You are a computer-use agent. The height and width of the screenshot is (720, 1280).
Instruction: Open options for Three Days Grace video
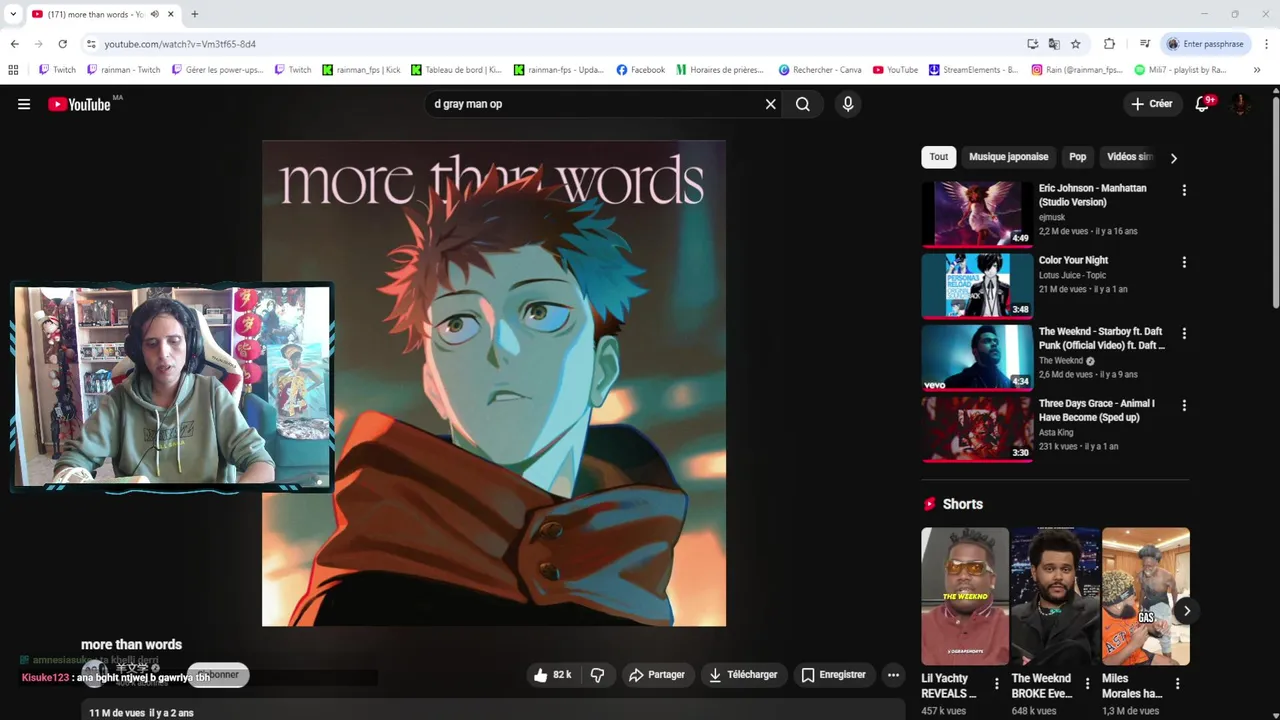(1184, 406)
